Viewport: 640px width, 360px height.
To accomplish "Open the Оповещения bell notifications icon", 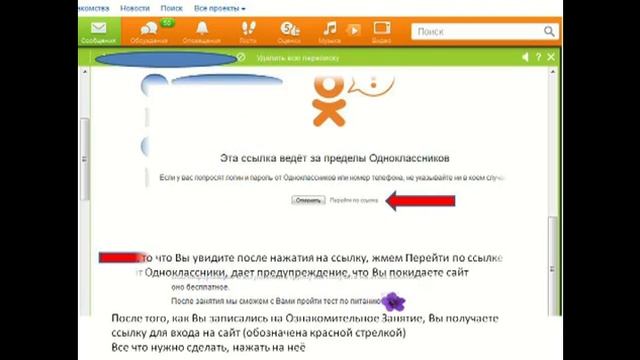I will tap(202, 32).
